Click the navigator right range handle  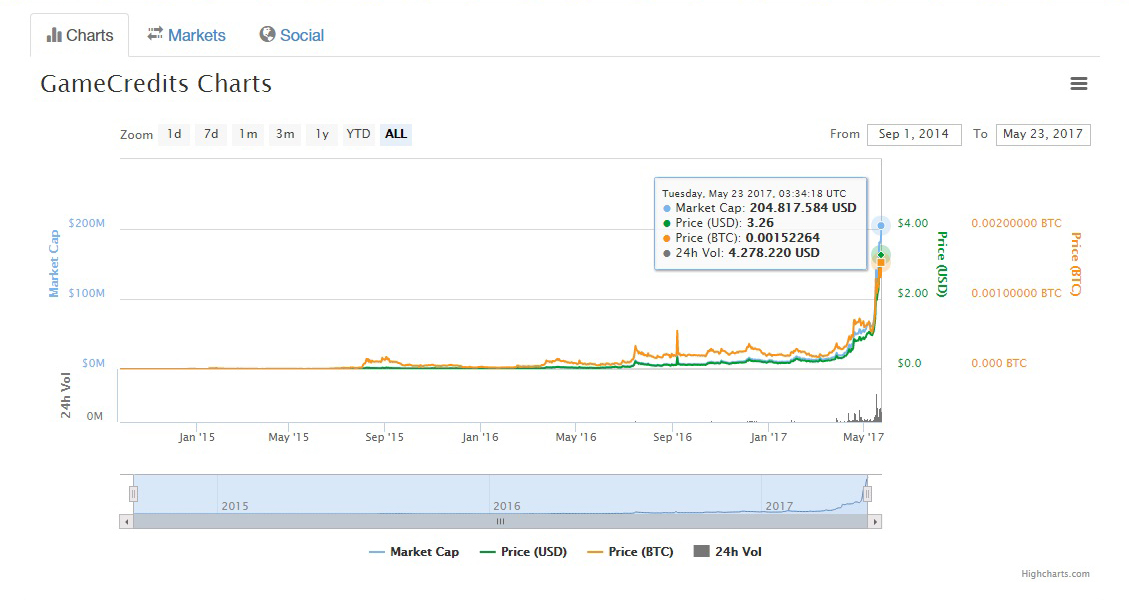coord(868,494)
